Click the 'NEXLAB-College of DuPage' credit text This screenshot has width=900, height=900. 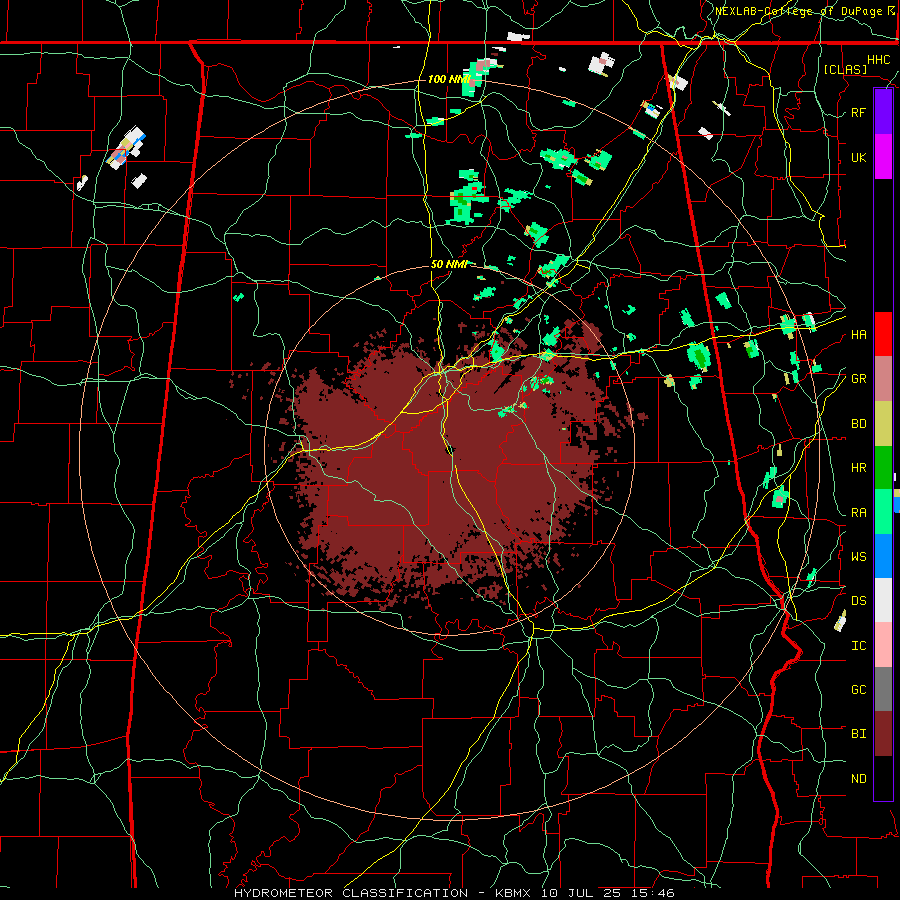coord(801,11)
